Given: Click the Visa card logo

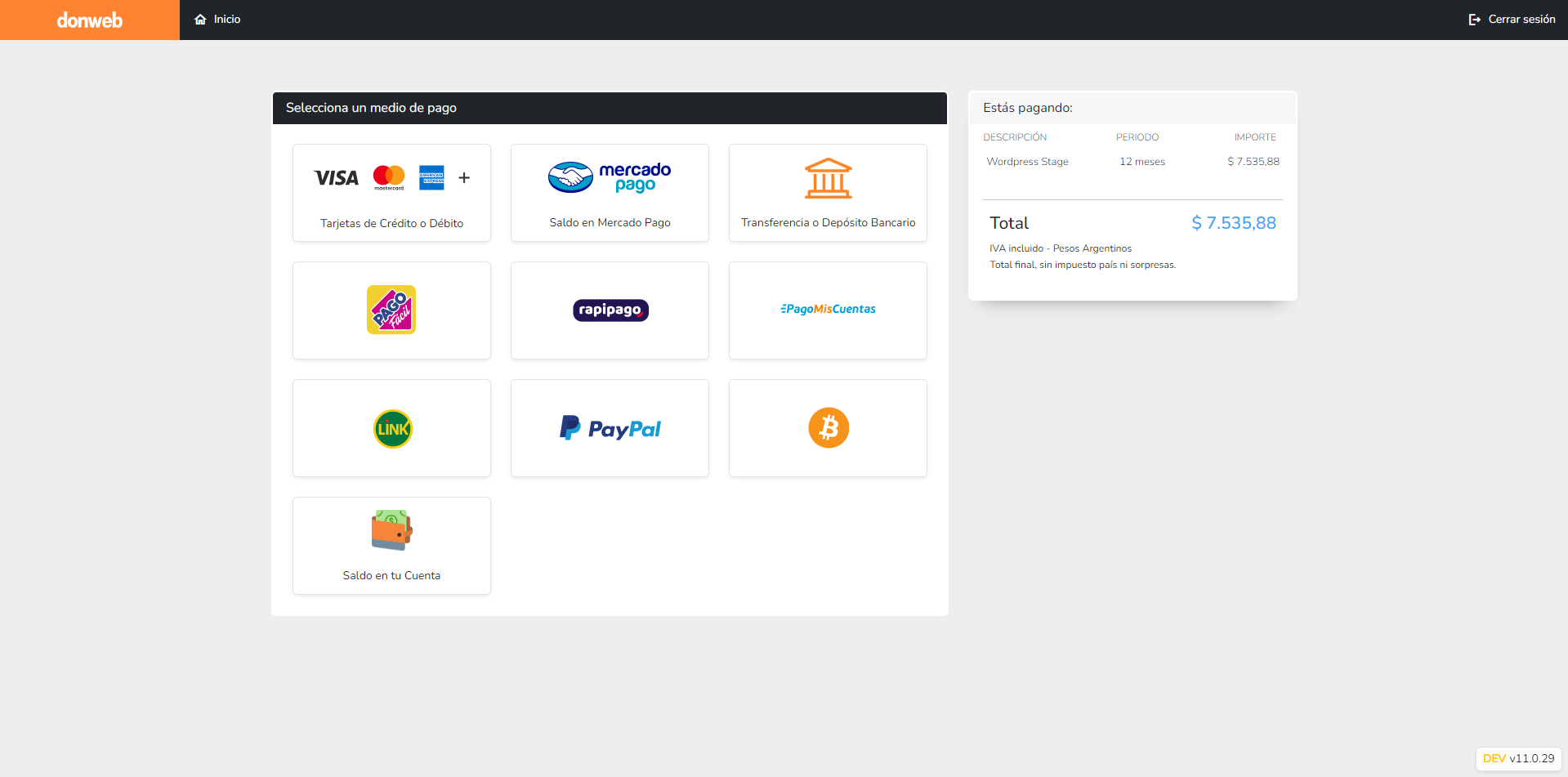Looking at the screenshot, I should tap(337, 178).
